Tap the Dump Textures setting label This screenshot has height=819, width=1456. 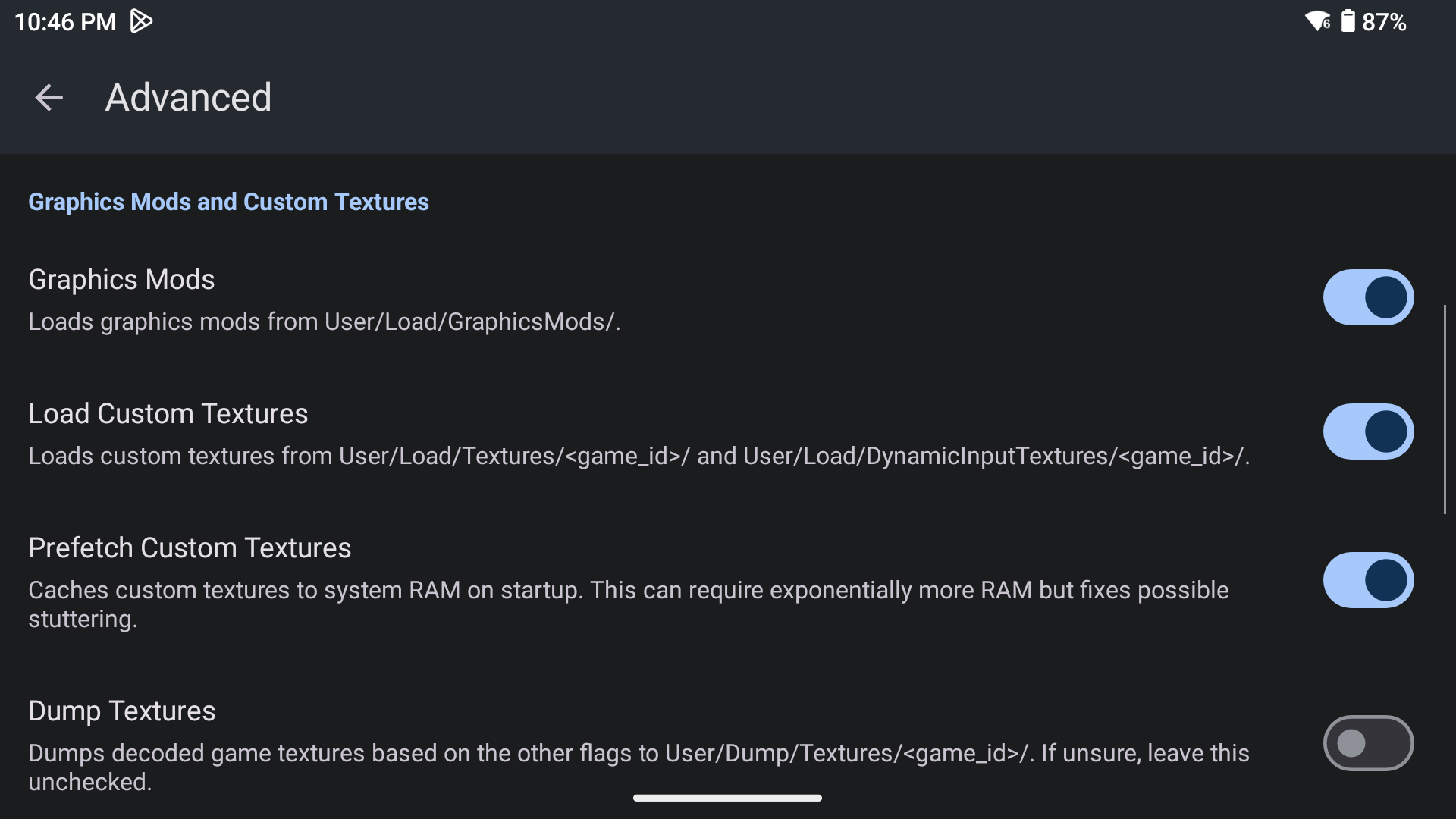click(122, 711)
